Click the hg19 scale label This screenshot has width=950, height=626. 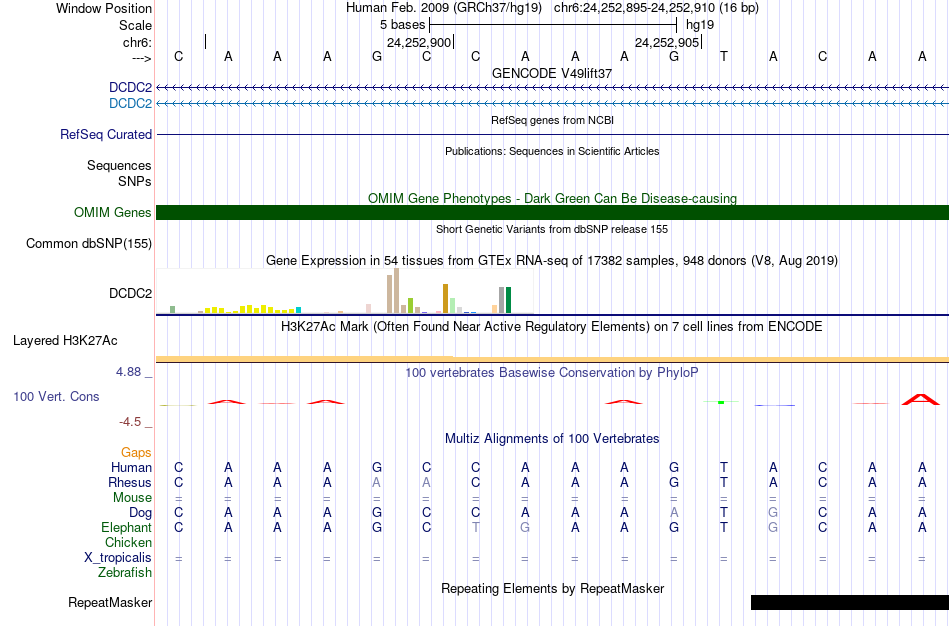pyautogui.click(x=700, y=25)
